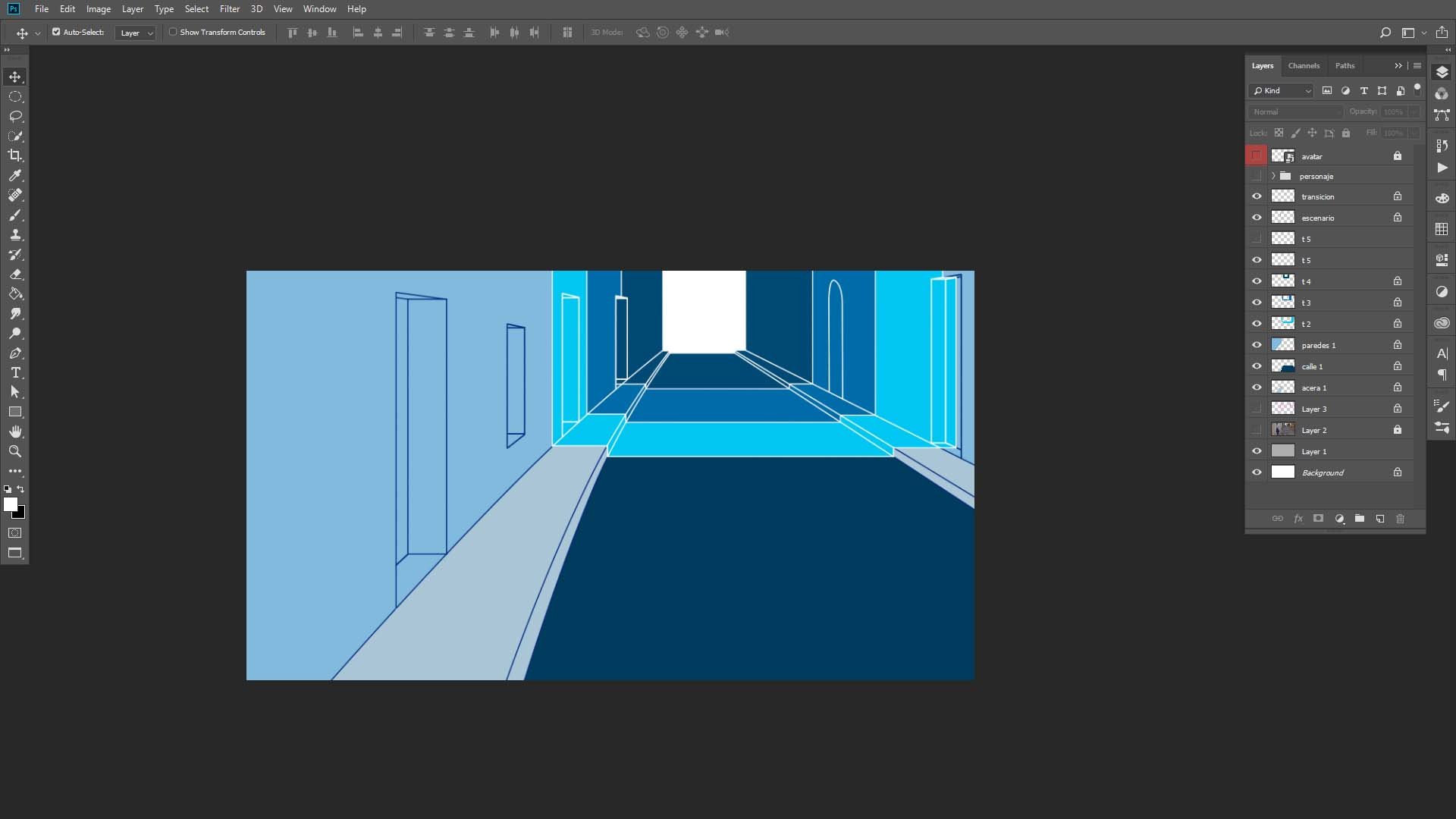
Task: Set the background color swatch
Action: [20, 514]
